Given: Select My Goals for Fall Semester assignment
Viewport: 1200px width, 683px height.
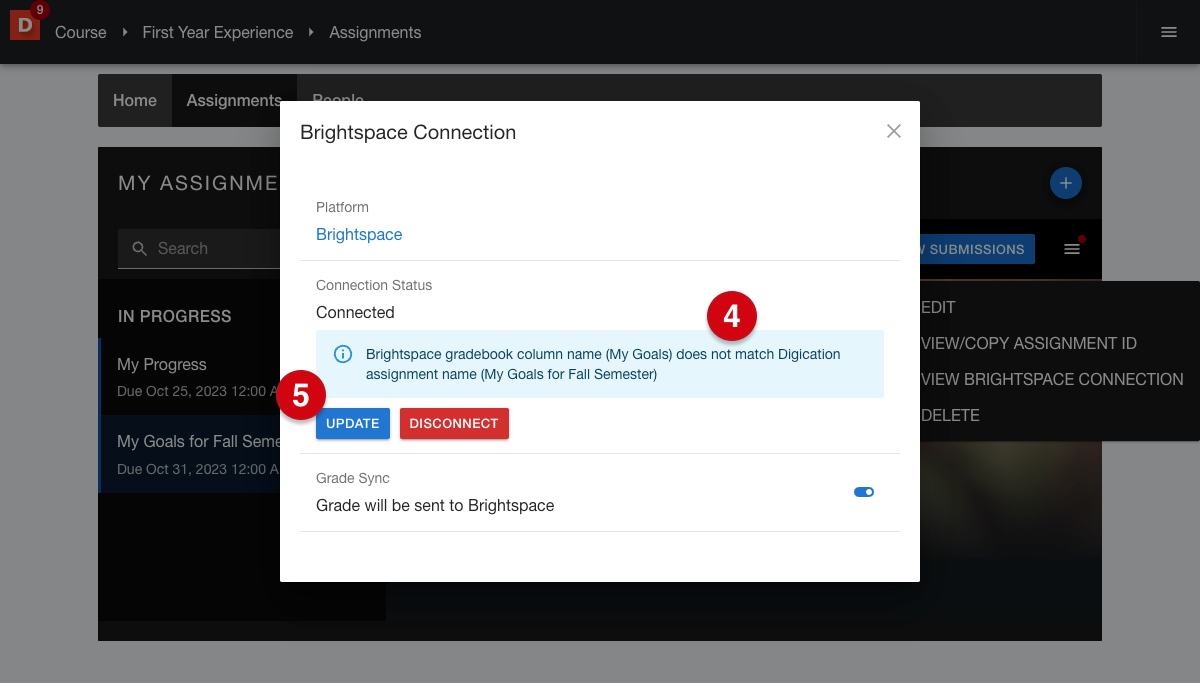Looking at the screenshot, I should point(190,453).
